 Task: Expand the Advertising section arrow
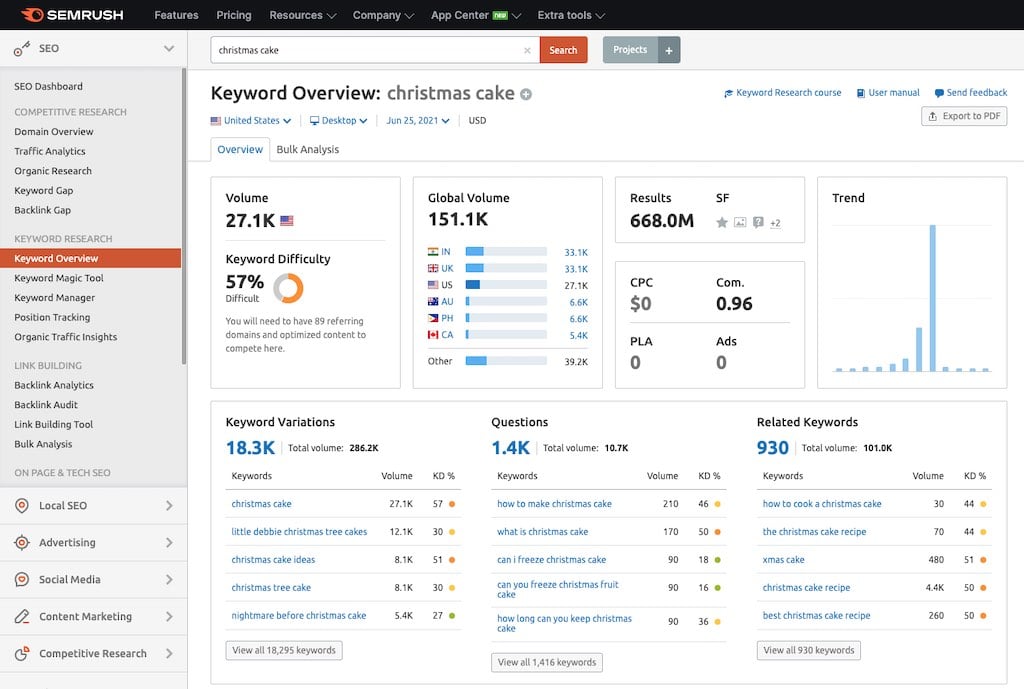pos(169,543)
